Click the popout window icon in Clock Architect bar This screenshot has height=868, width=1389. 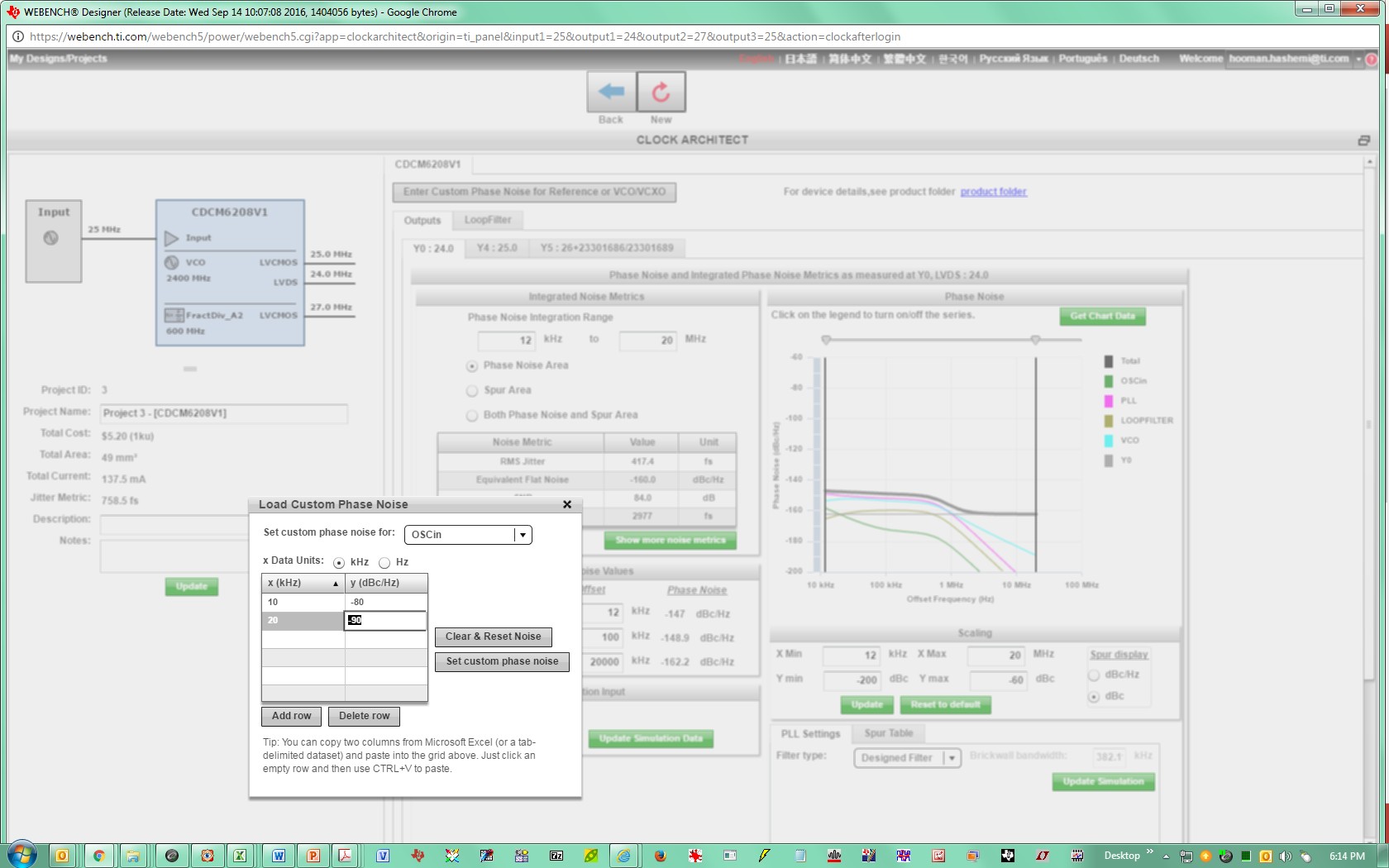point(1363,141)
